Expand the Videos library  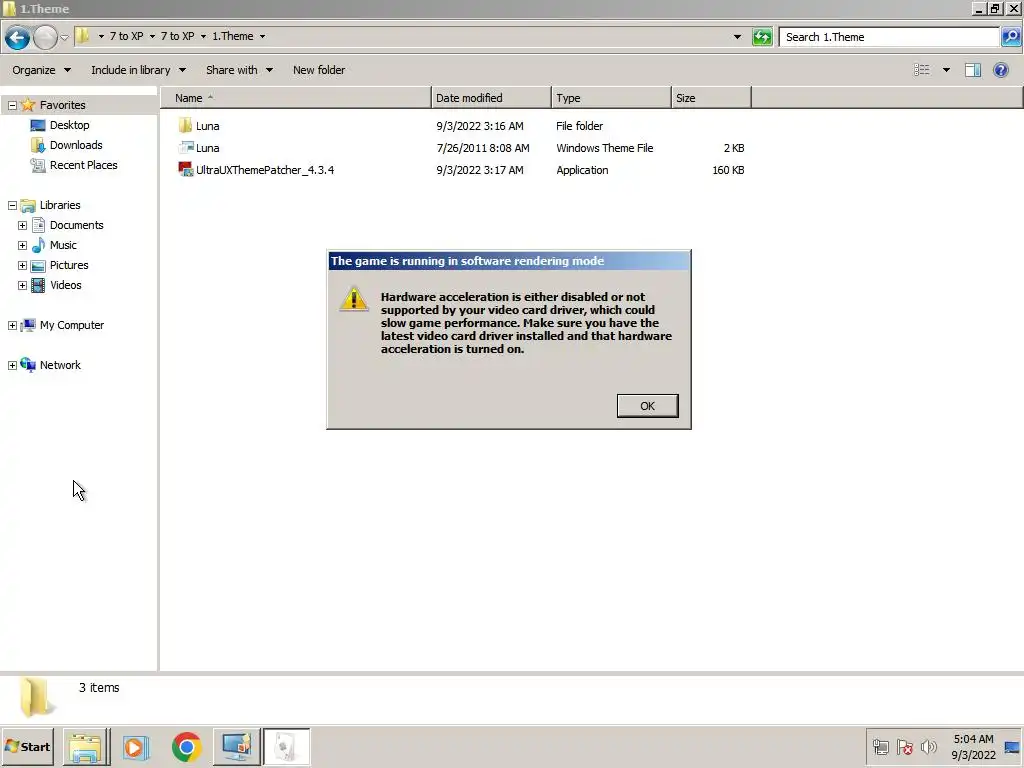(22, 285)
